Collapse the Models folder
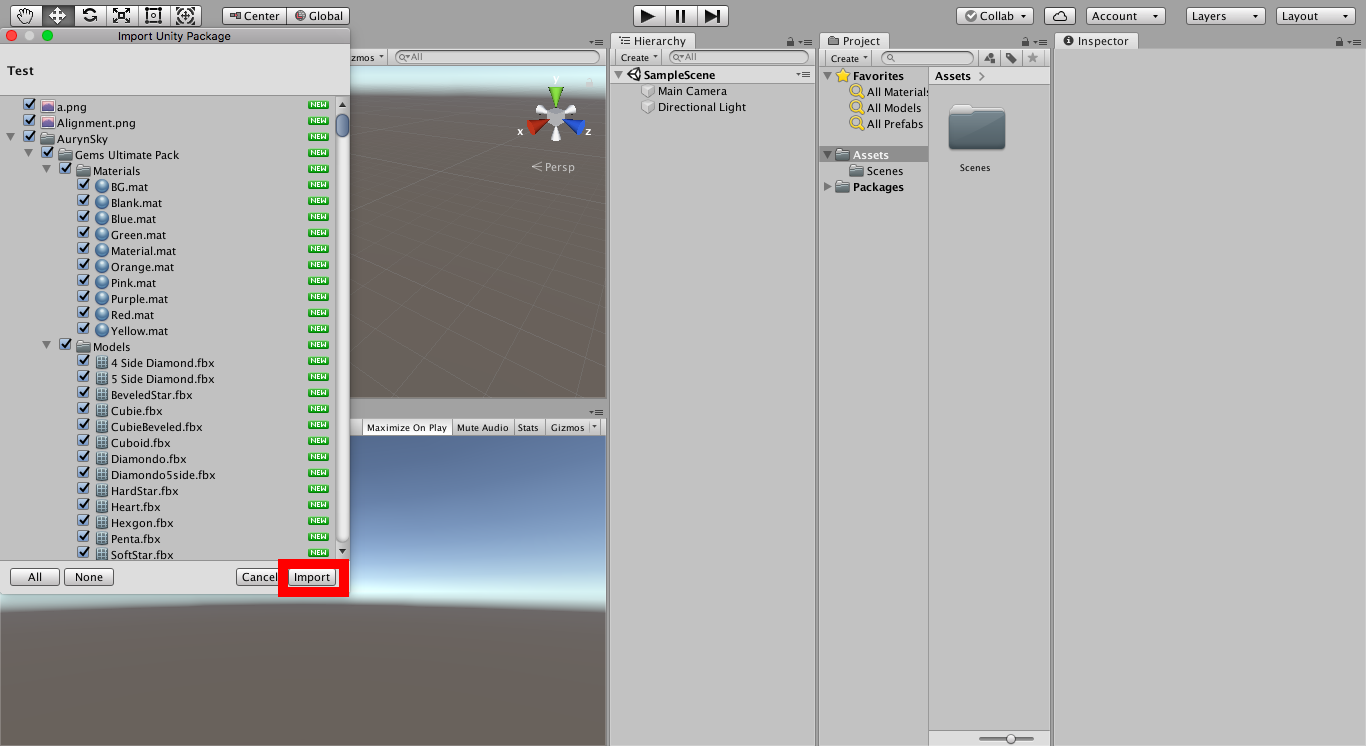Image resolution: width=1366 pixels, height=746 pixels. [x=47, y=345]
